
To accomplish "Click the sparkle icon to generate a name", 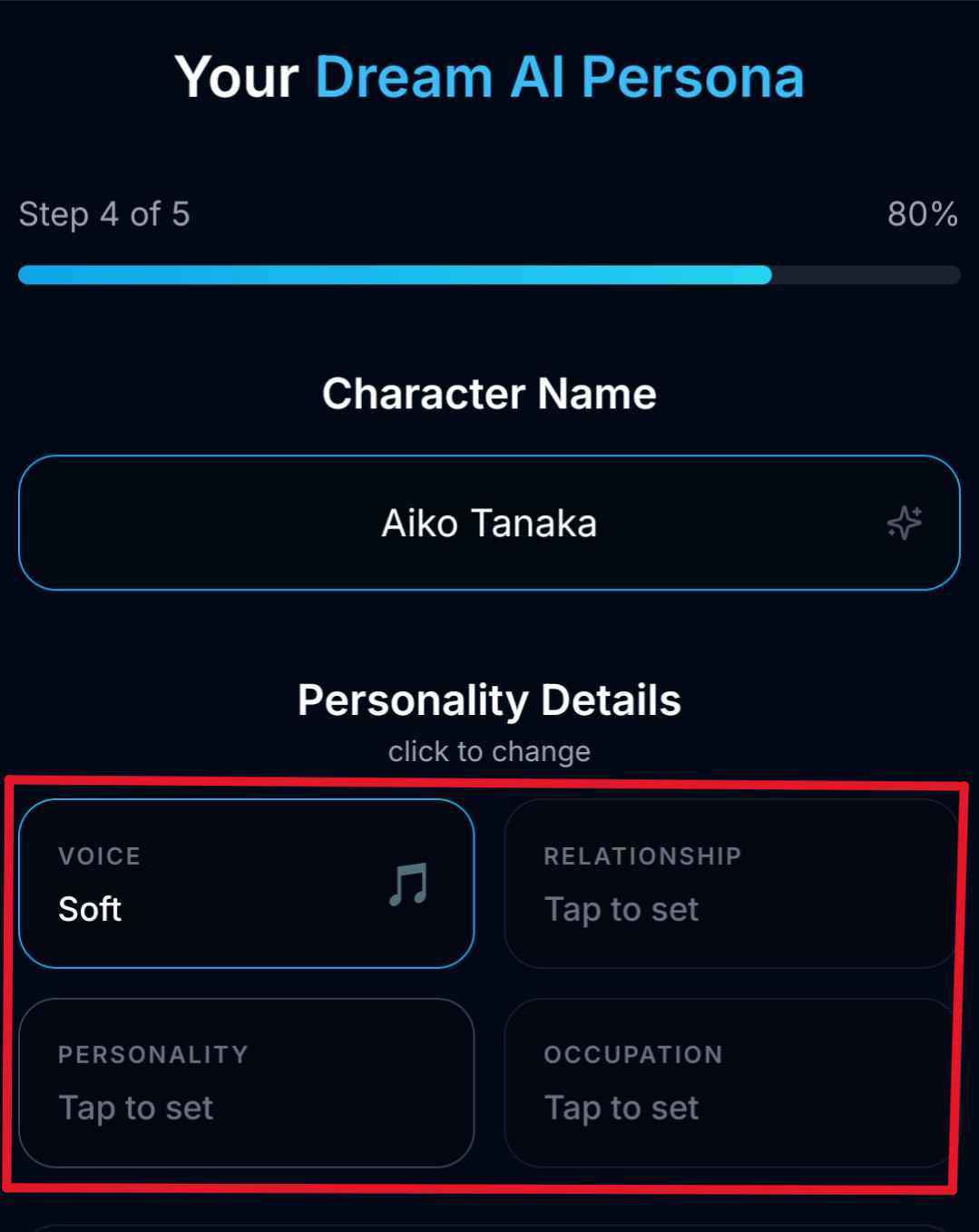I will (x=904, y=523).
